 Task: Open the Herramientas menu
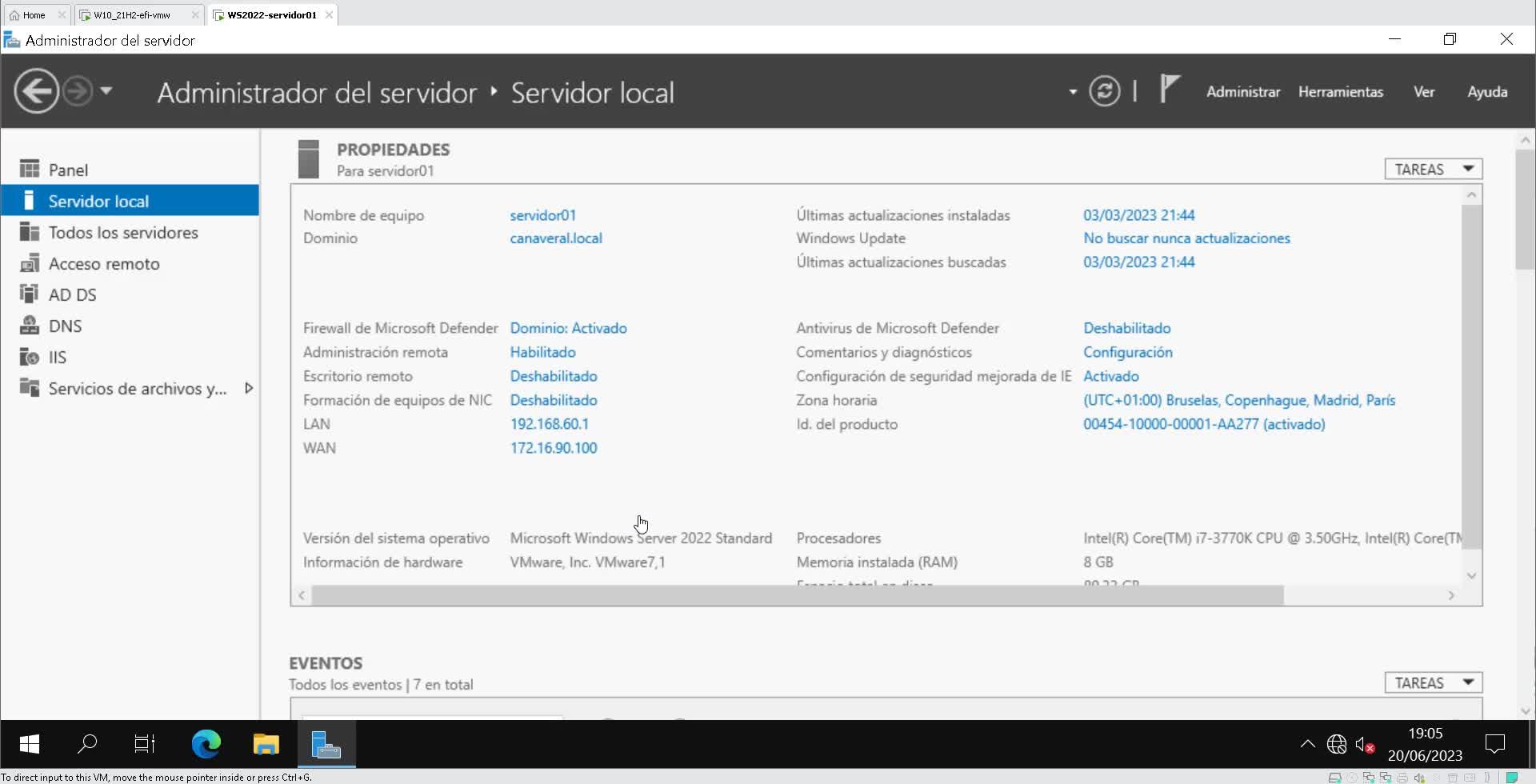(1341, 92)
